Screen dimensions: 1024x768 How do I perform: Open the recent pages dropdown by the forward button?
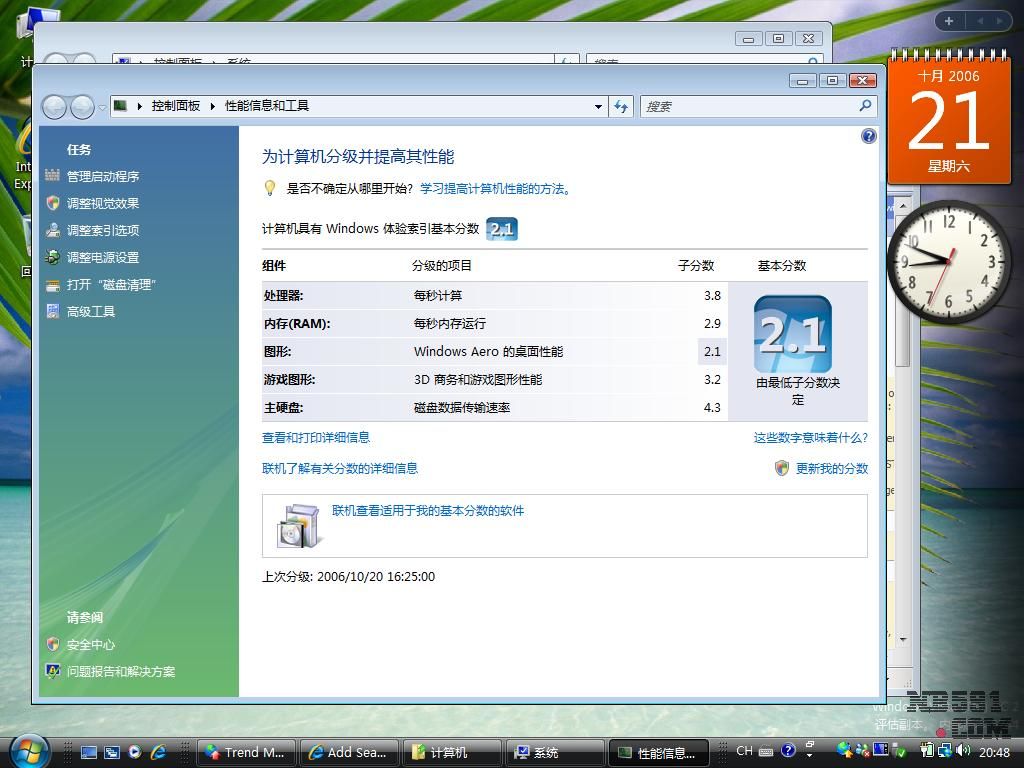pyautogui.click(x=102, y=107)
